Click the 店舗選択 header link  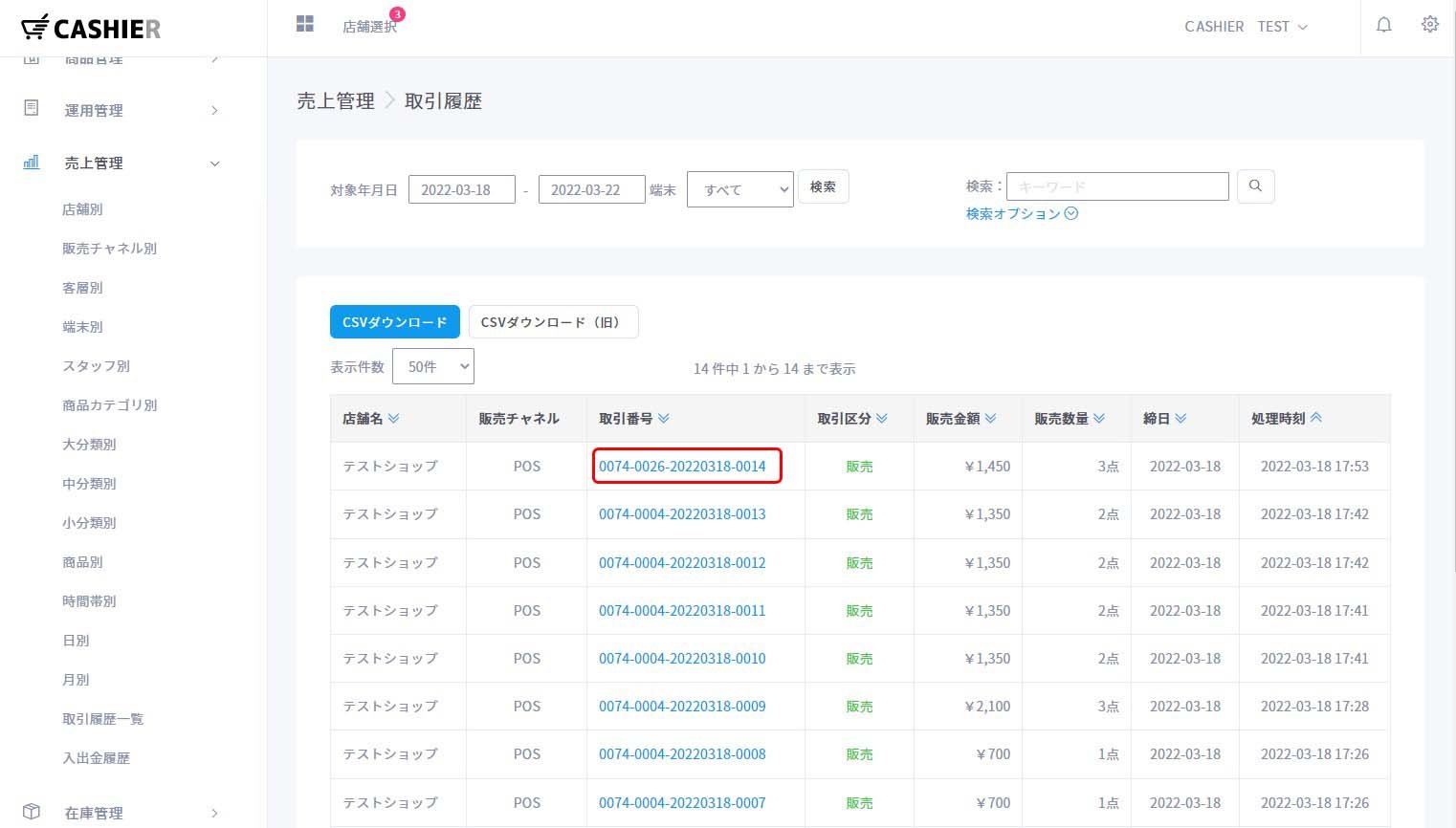tap(369, 27)
